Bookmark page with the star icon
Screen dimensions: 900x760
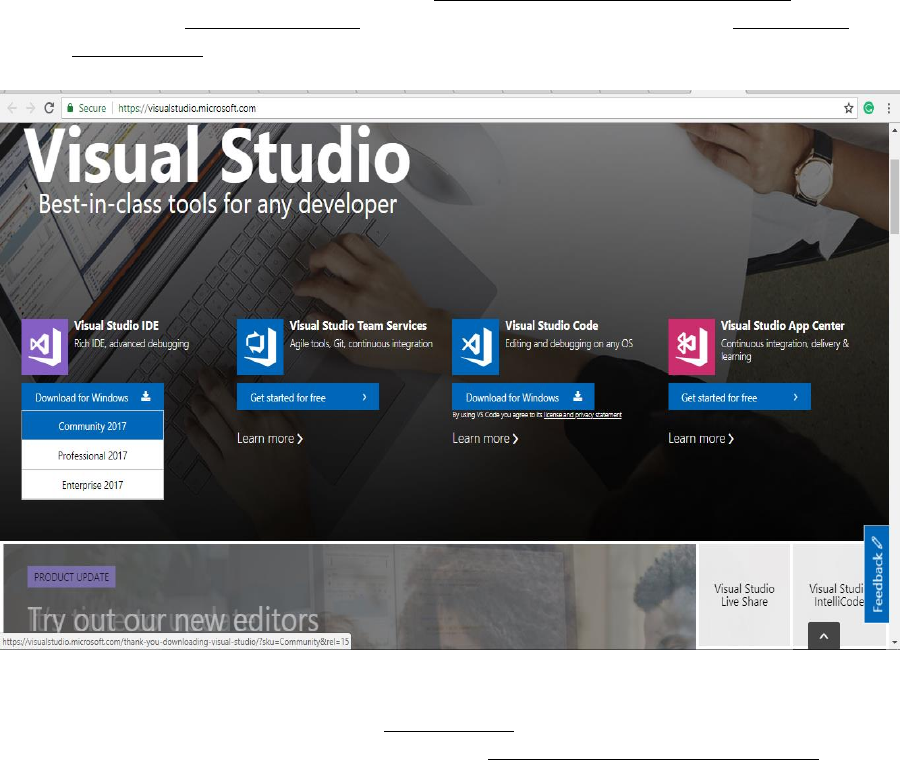pyautogui.click(x=848, y=108)
